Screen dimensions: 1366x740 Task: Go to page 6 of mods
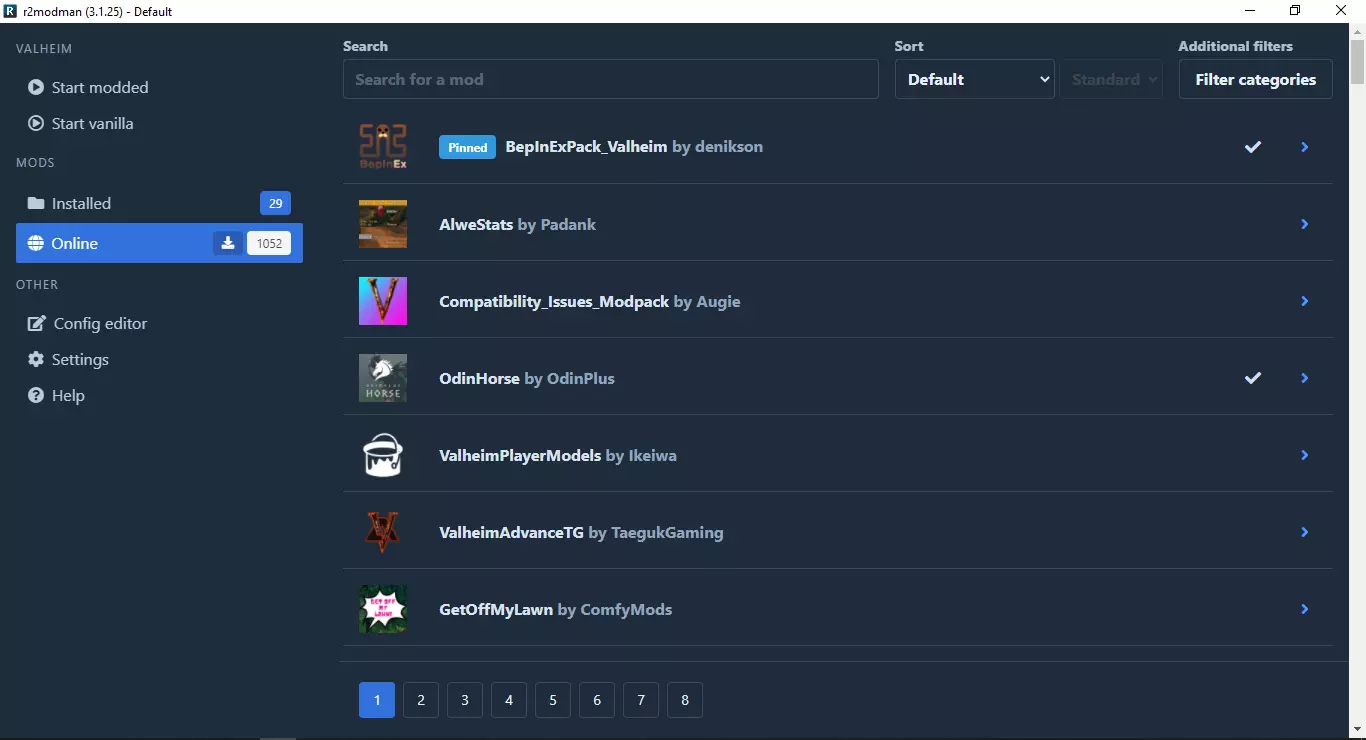coord(597,700)
